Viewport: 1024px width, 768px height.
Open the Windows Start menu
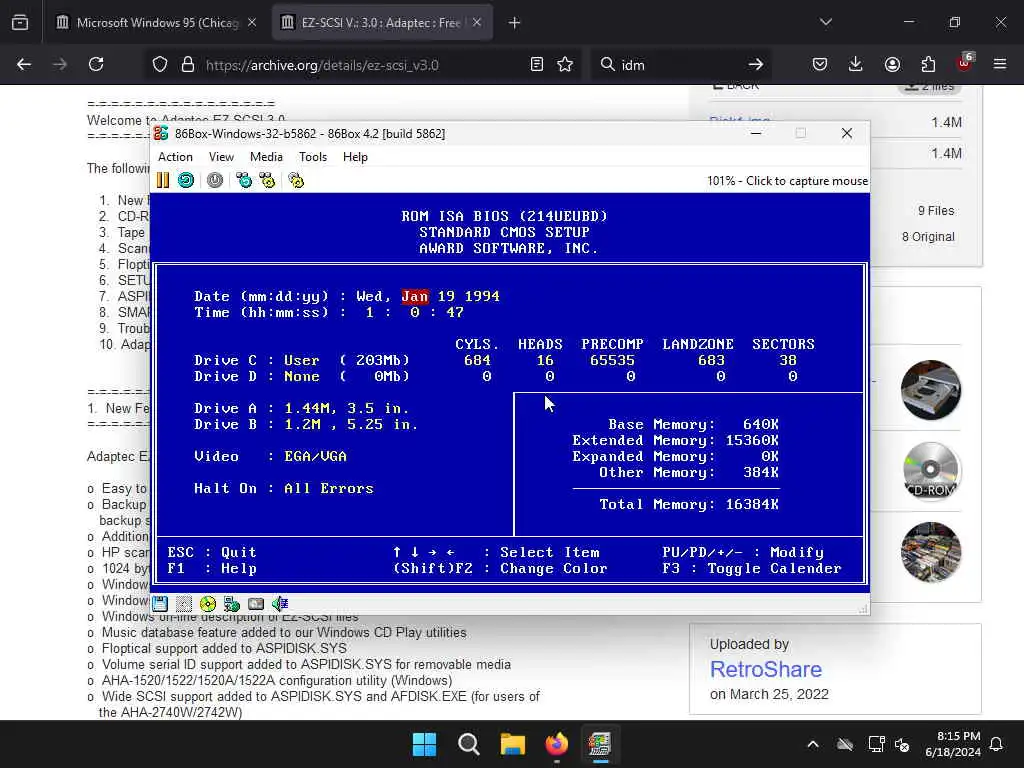[424, 744]
